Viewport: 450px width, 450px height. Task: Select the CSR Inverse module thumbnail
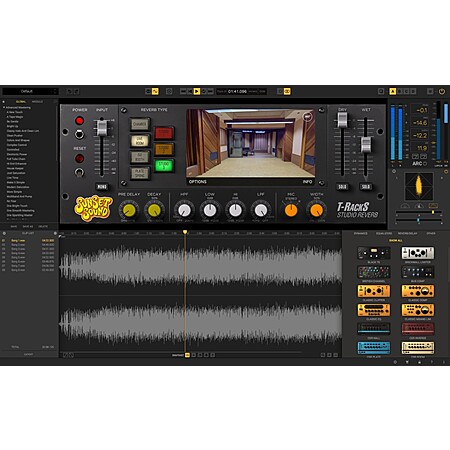[418, 329]
